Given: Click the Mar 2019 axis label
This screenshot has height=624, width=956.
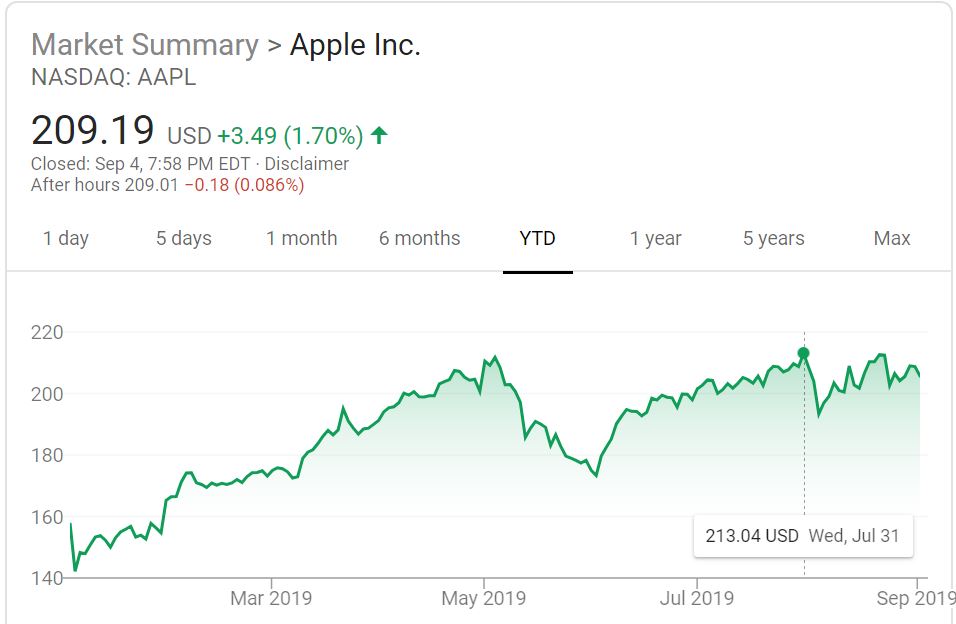Looking at the screenshot, I should [271, 598].
